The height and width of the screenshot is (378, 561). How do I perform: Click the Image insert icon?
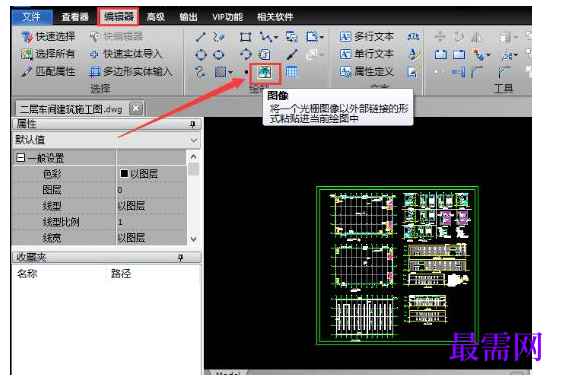tap(264, 73)
